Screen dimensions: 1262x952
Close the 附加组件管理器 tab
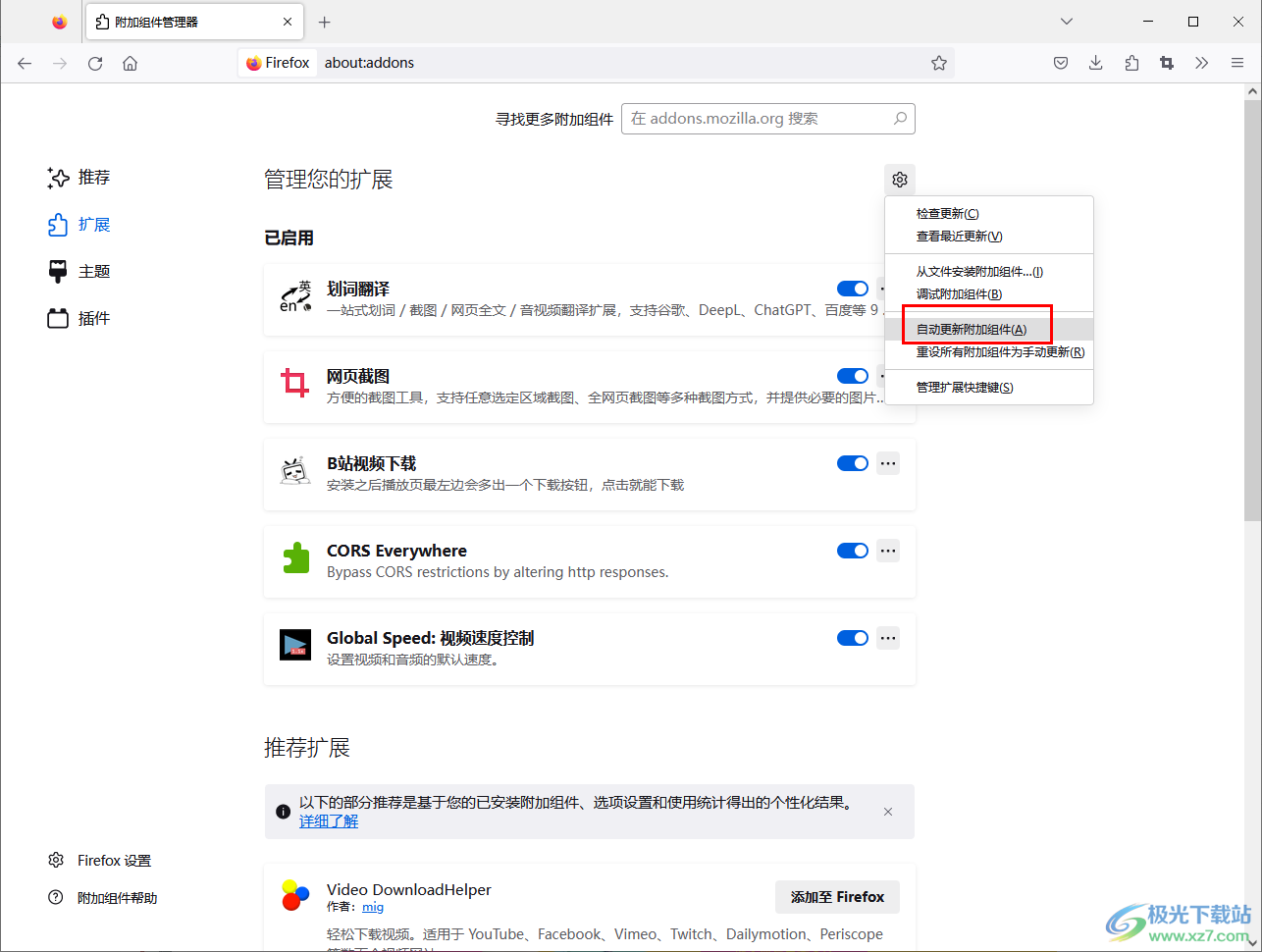tap(288, 22)
